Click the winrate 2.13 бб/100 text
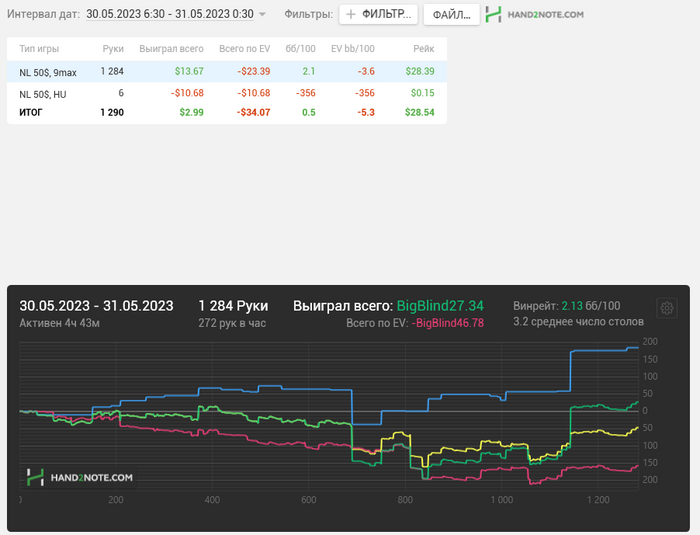 pyautogui.click(x=591, y=306)
